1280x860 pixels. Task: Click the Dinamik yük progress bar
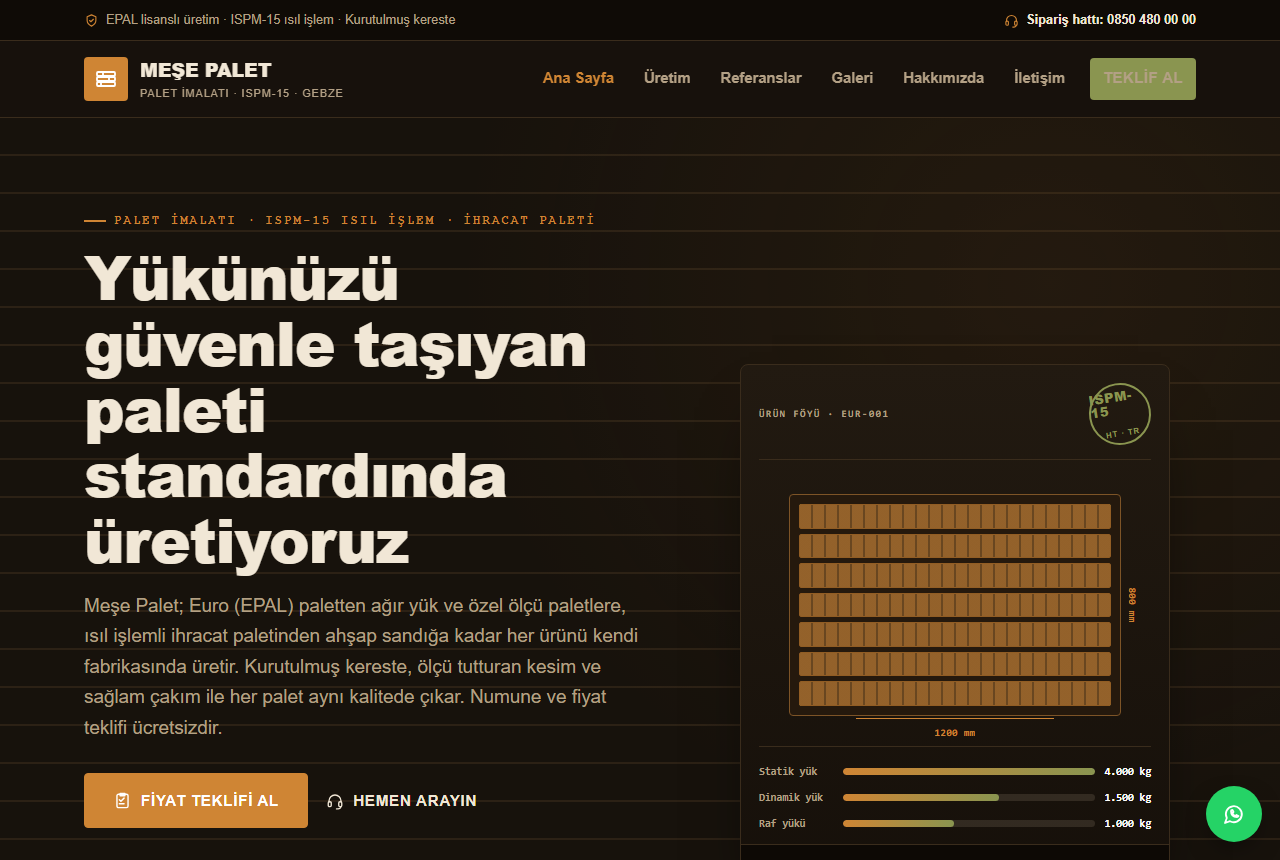click(969, 798)
